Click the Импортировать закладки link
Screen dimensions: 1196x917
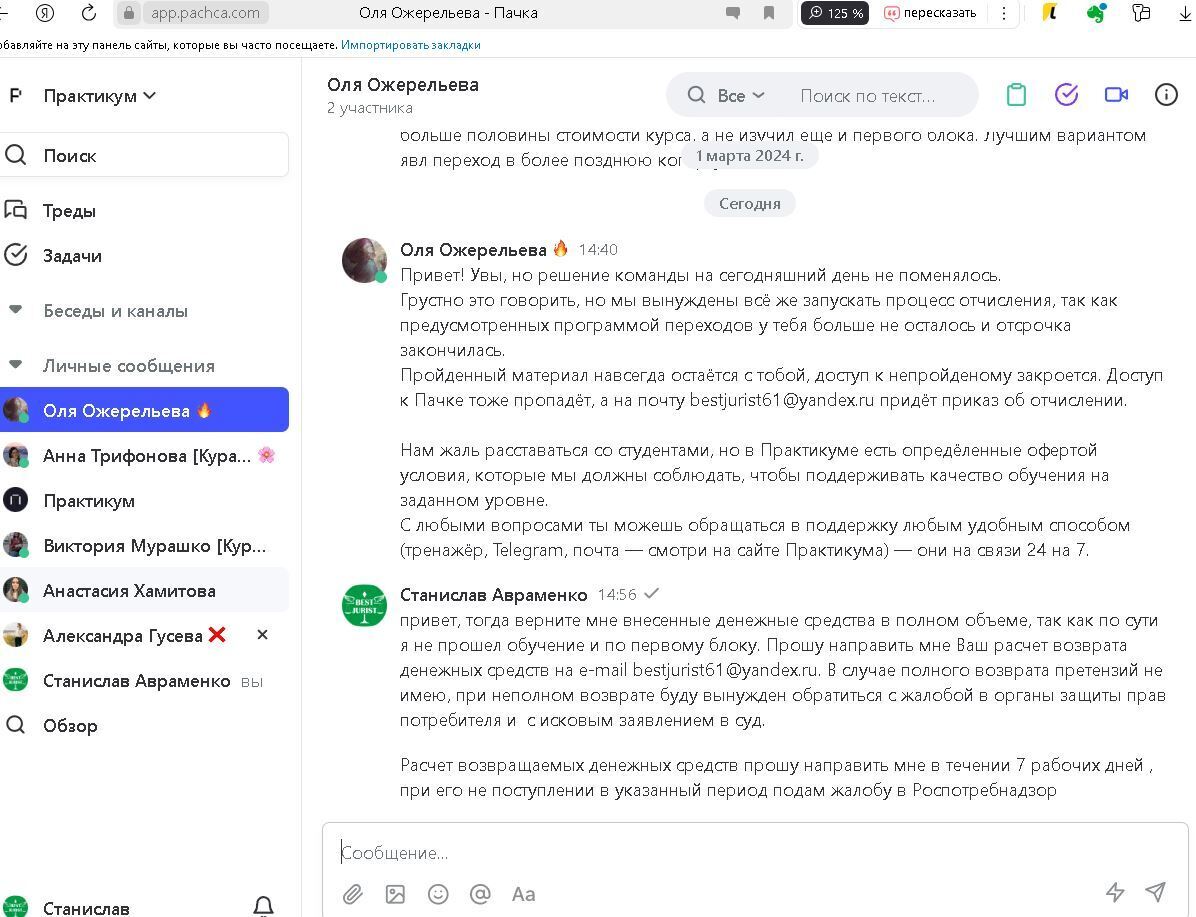[412, 44]
